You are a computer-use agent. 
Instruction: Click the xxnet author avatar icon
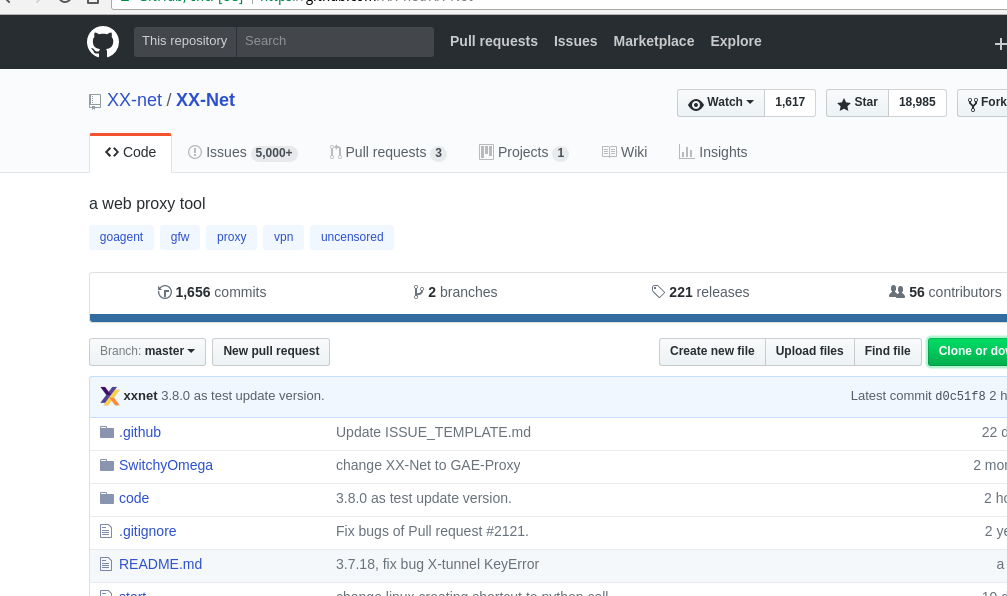(x=110, y=396)
